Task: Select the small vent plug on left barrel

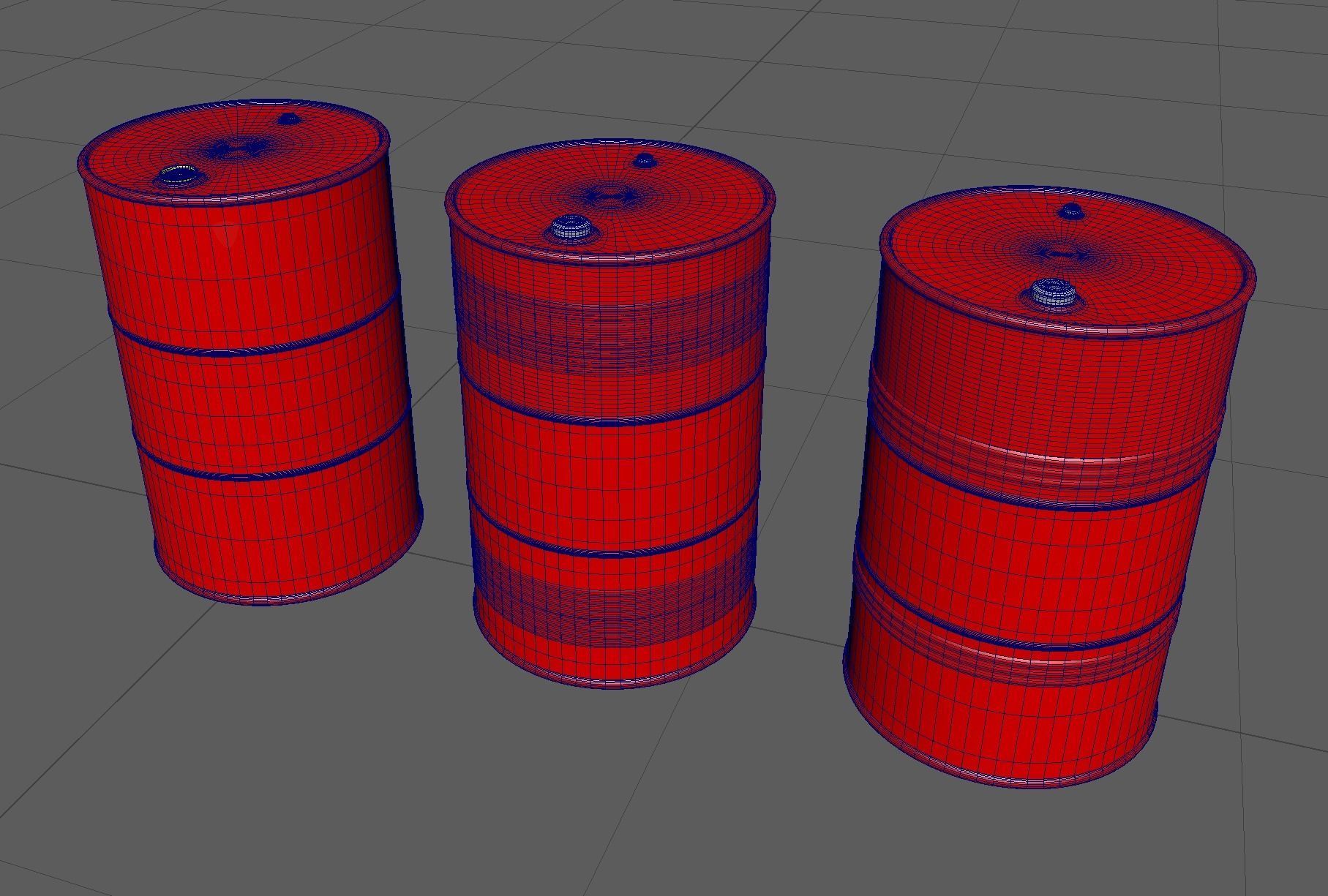Action: click(290, 119)
